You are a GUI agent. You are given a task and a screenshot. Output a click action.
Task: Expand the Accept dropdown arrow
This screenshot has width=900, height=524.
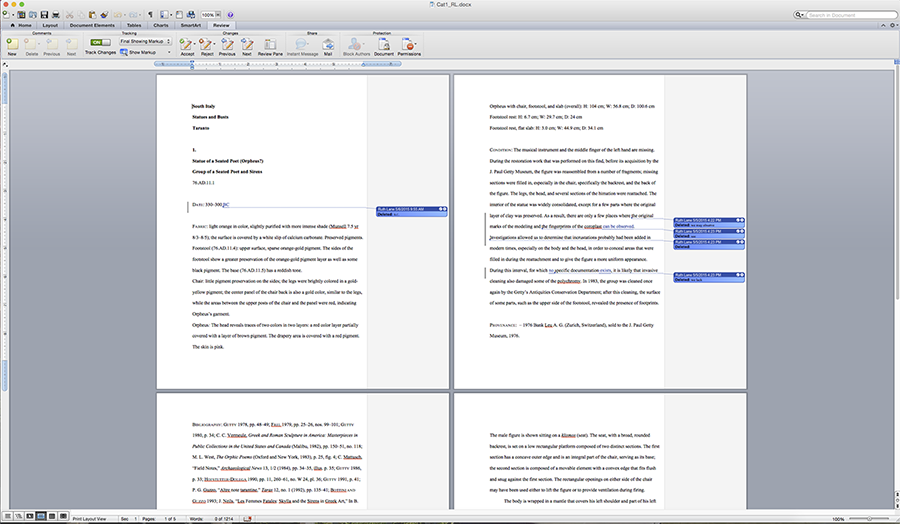[x=195, y=44]
